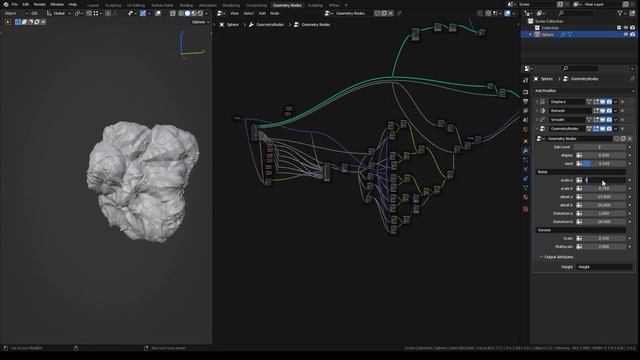The height and width of the screenshot is (360, 640).
Task: Open the Window menu
Action: pos(57,4)
